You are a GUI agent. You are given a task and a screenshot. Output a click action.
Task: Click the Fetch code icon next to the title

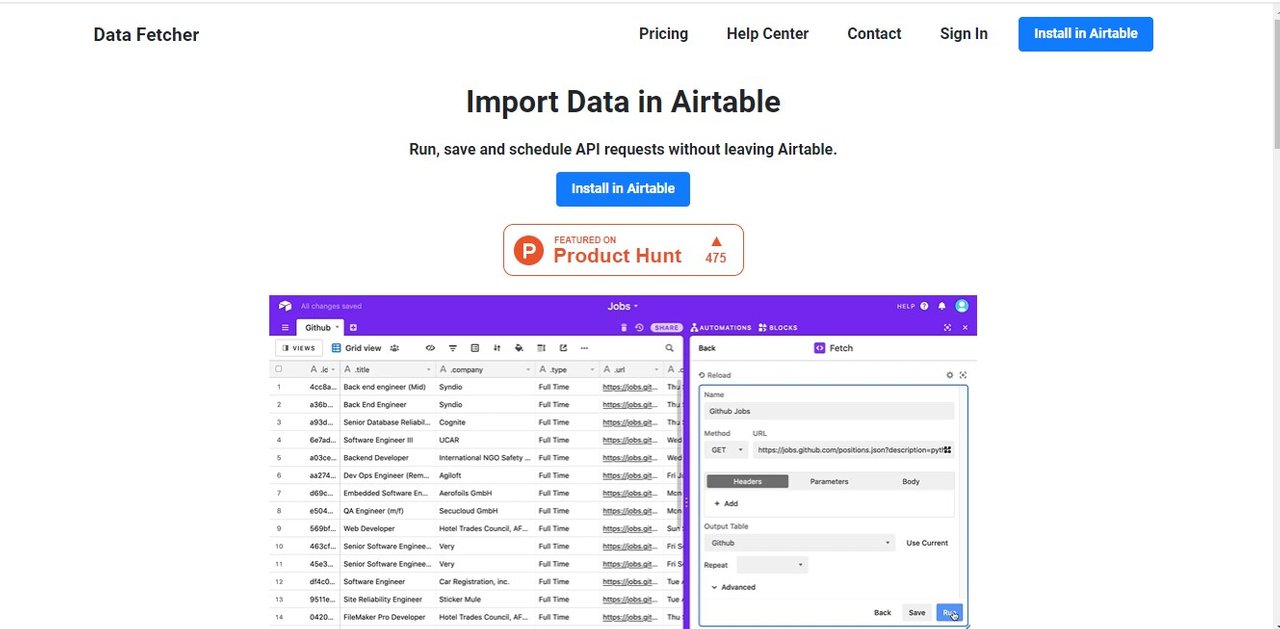pyautogui.click(x=820, y=348)
